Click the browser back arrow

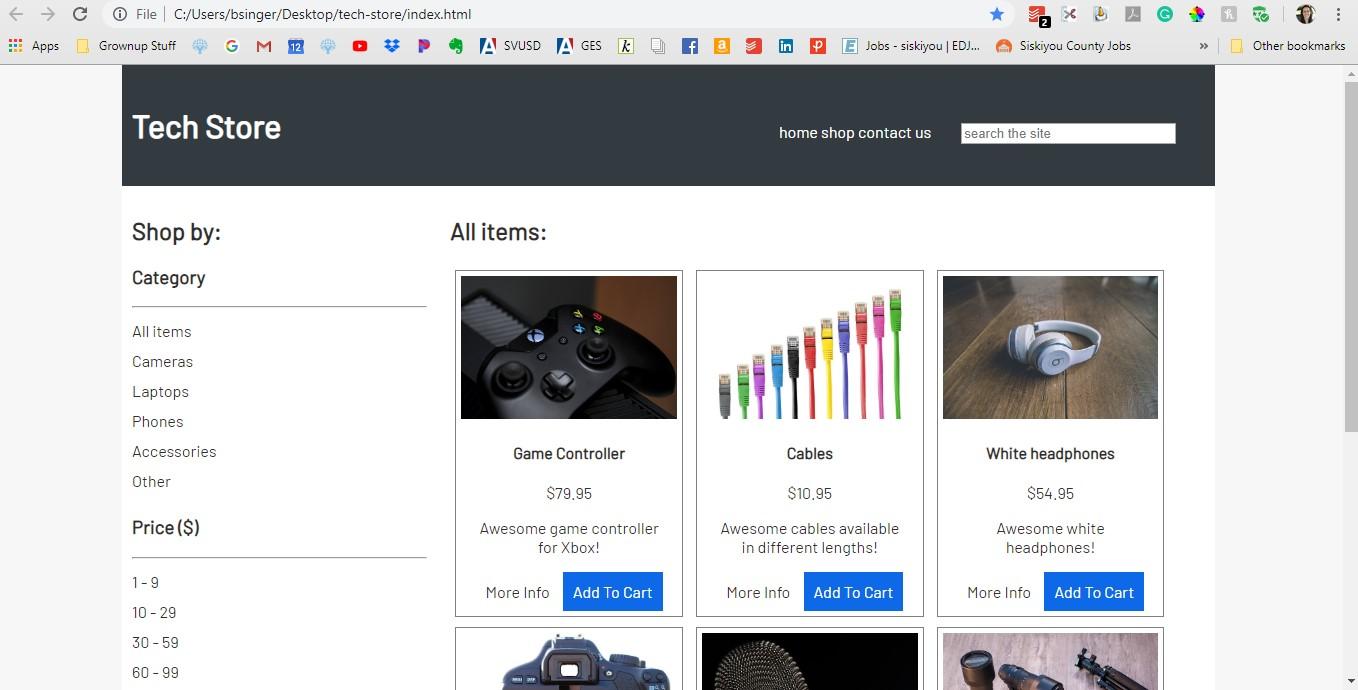(16, 14)
